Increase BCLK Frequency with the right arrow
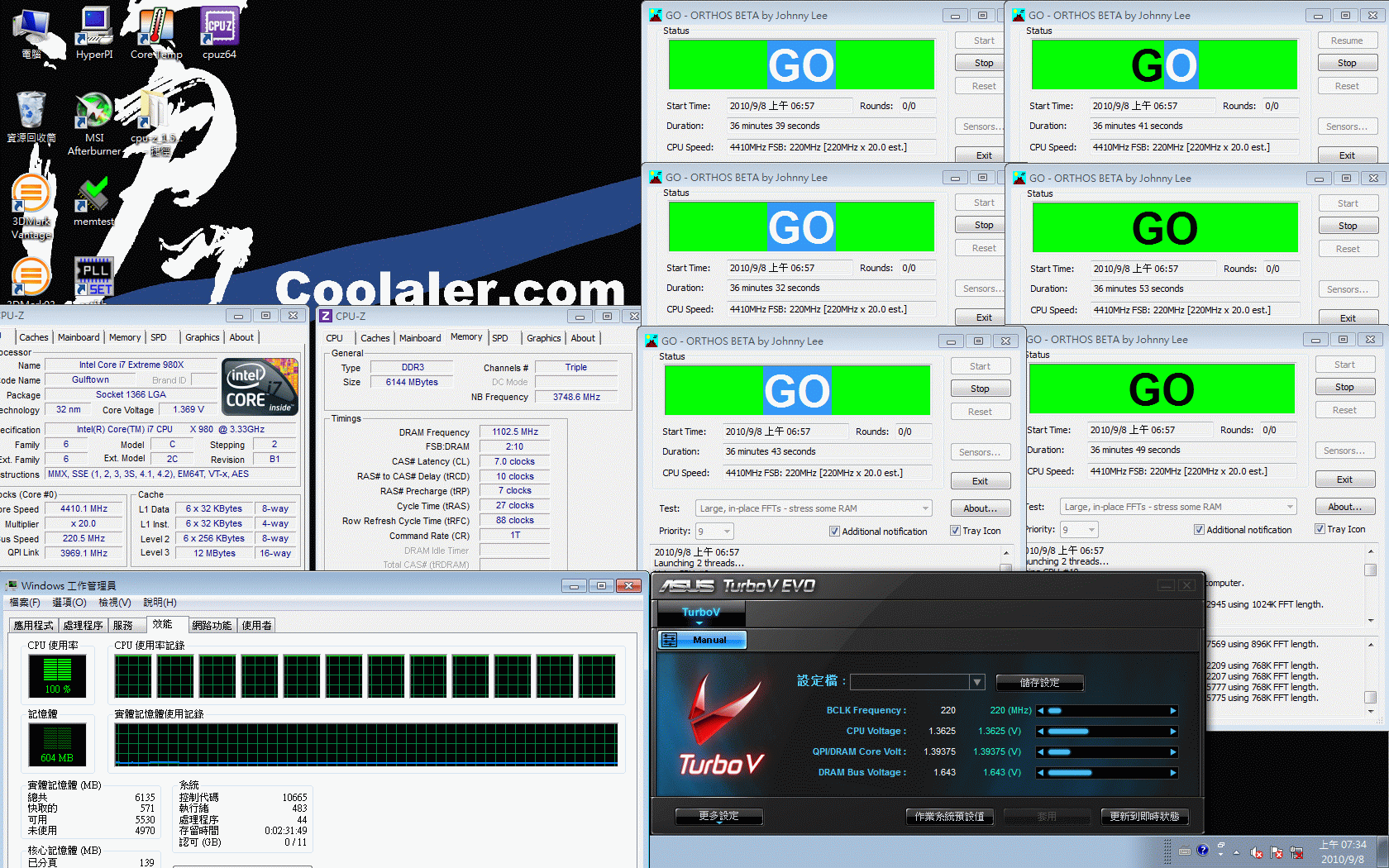This screenshot has width=1389, height=868. coord(1172,711)
